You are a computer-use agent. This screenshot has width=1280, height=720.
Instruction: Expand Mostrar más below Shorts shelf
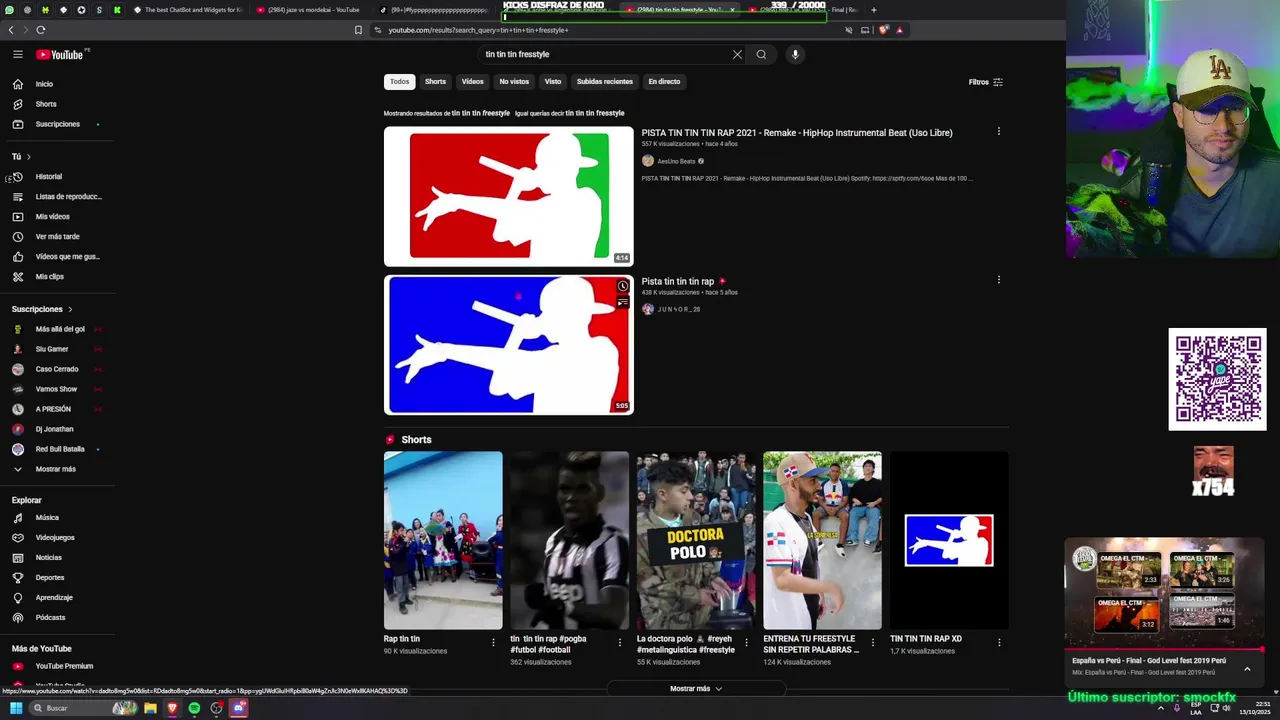point(696,688)
